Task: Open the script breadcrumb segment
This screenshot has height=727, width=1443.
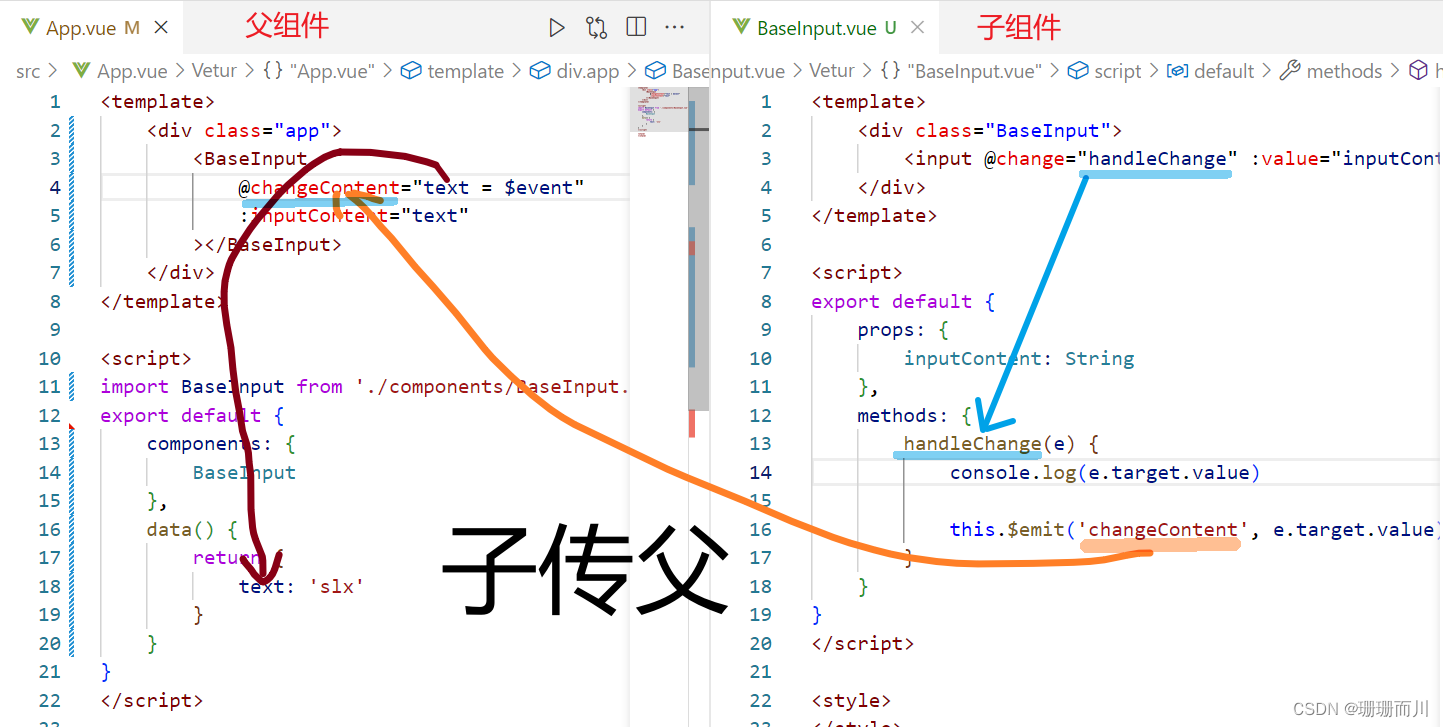Action: tap(1118, 71)
